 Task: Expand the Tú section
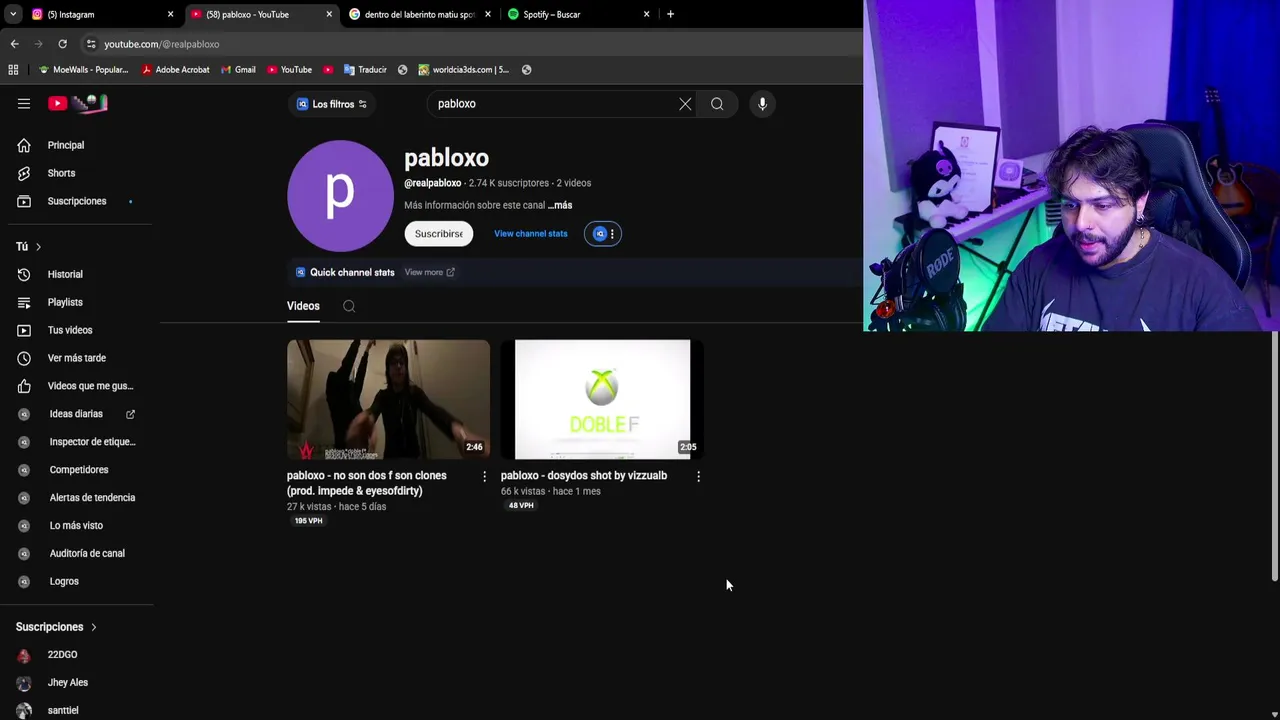pos(29,246)
